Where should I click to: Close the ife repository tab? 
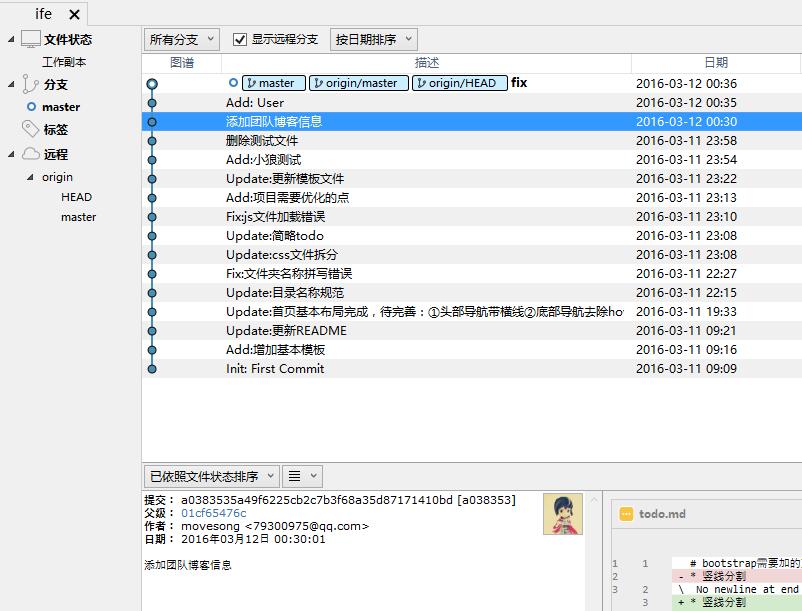click(x=73, y=15)
